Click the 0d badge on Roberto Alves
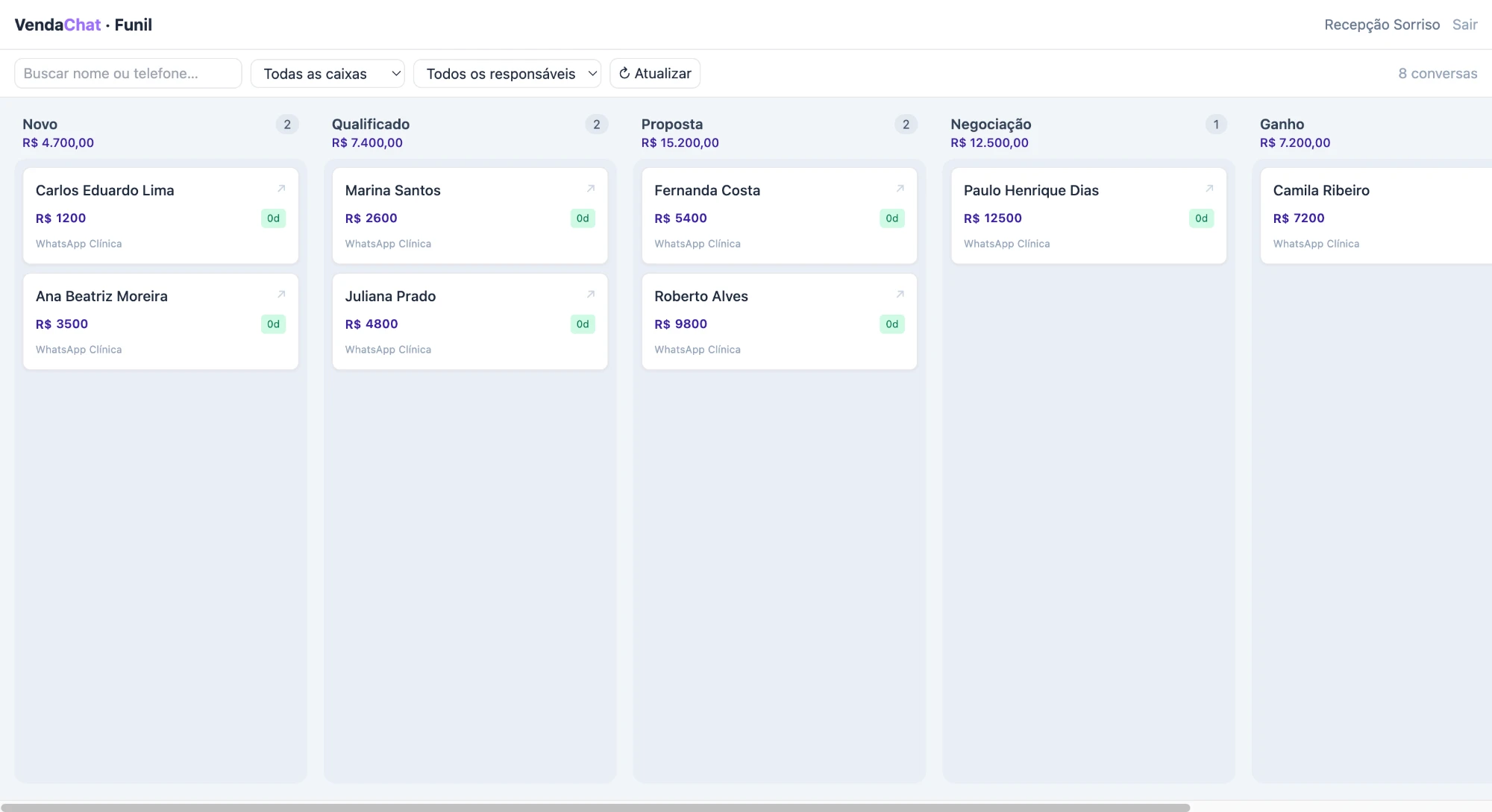Image resolution: width=1492 pixels, height=812 pixels. (x=891, y=324)
